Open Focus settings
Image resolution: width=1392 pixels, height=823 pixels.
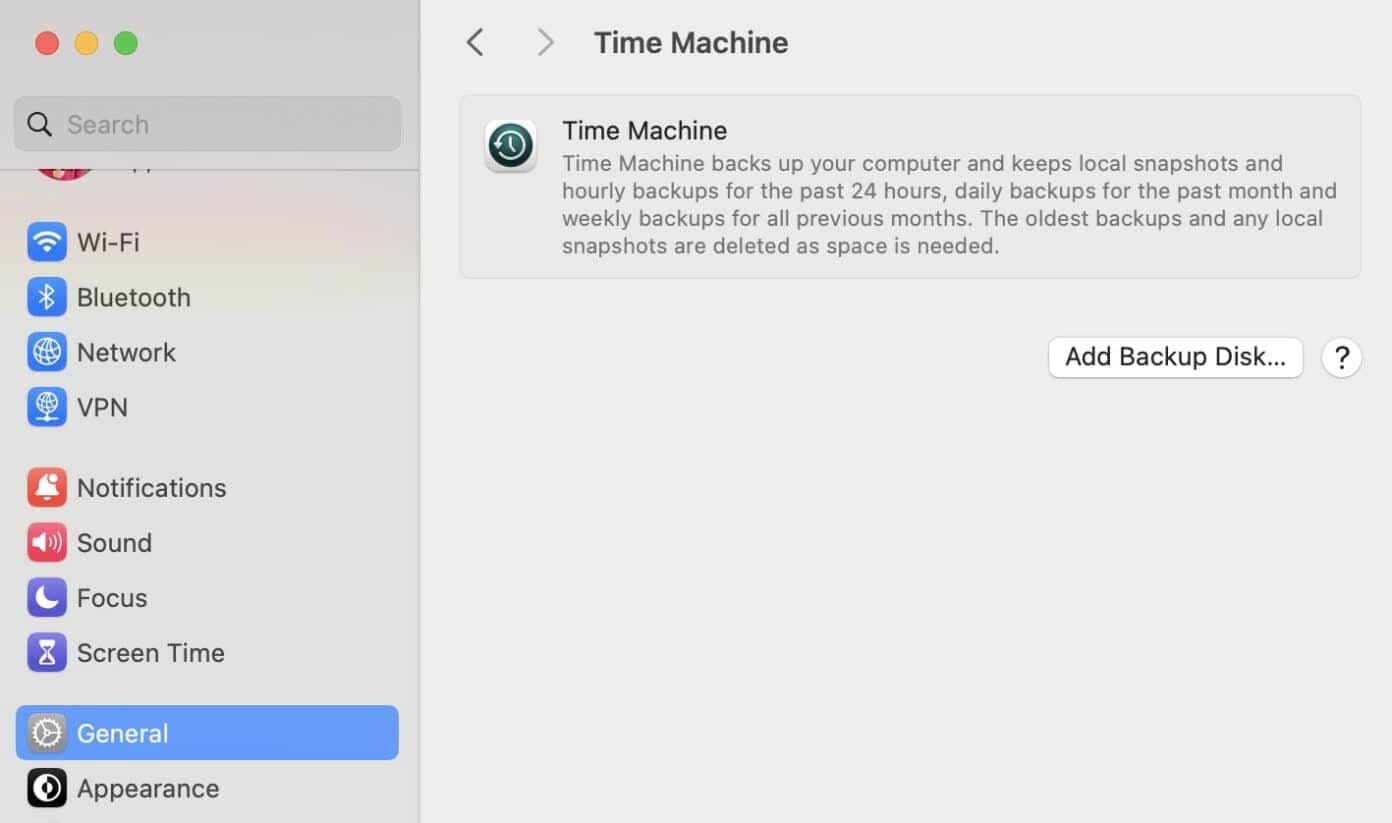[111, 597]
